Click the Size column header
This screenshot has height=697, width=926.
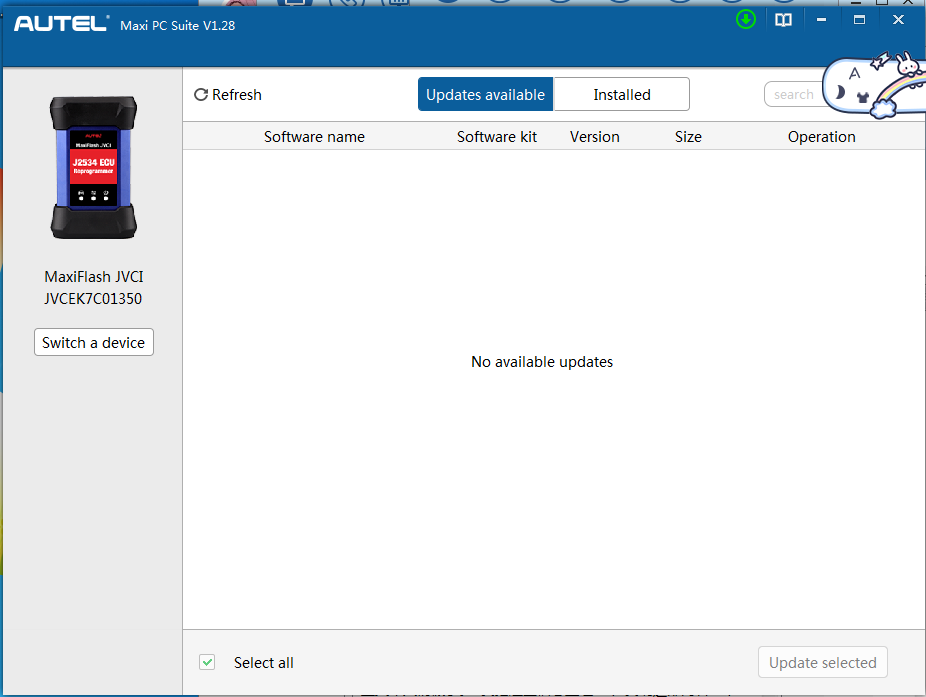689,136
